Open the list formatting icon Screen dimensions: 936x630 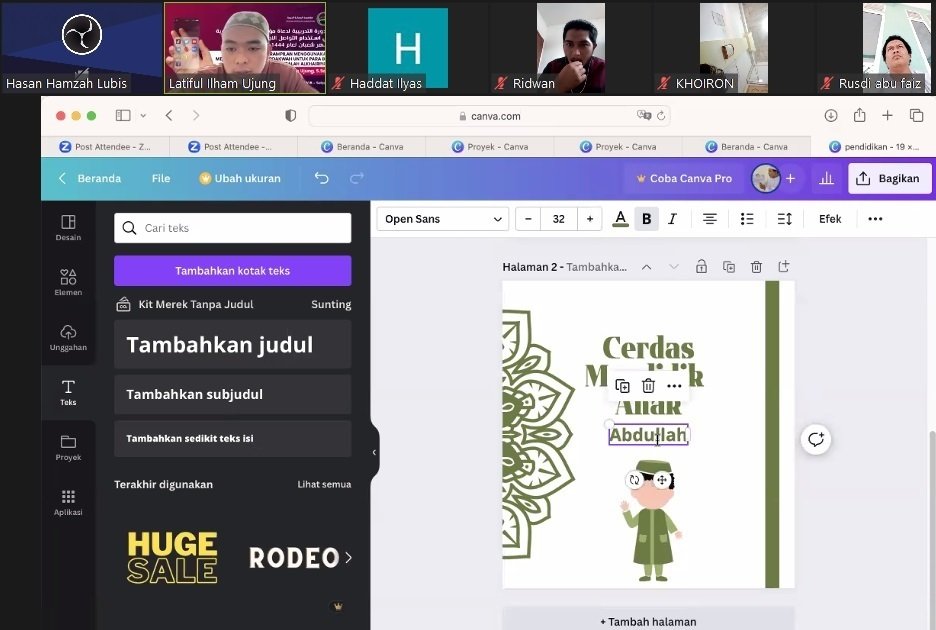(747, 219)
